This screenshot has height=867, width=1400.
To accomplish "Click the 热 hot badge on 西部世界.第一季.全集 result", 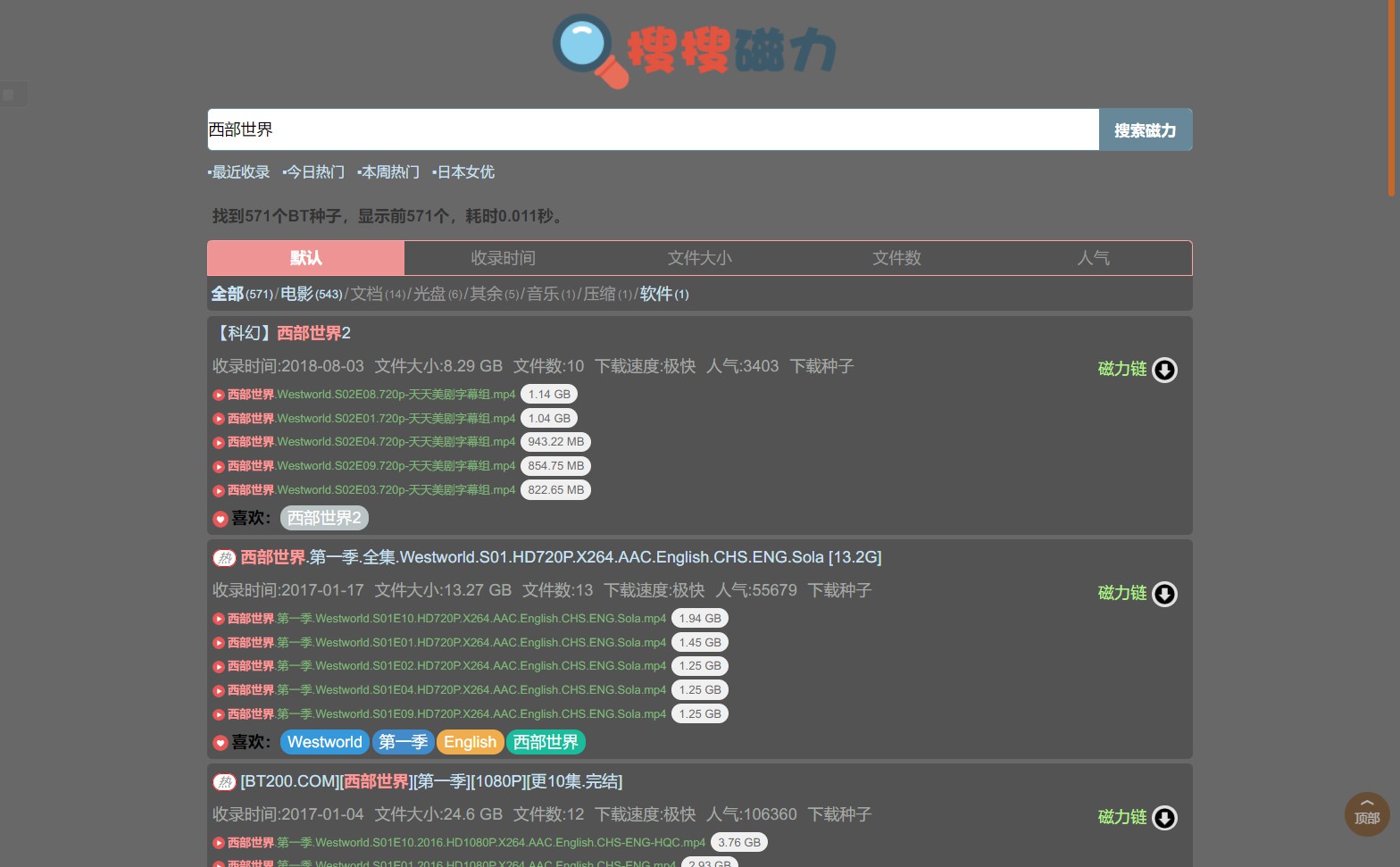I will [x=224, y=558].
